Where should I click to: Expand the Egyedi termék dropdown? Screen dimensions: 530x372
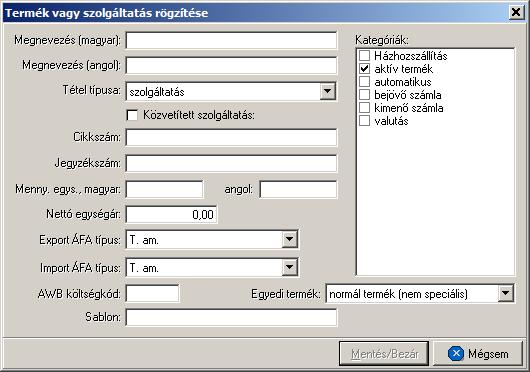[x=506, y=293]
